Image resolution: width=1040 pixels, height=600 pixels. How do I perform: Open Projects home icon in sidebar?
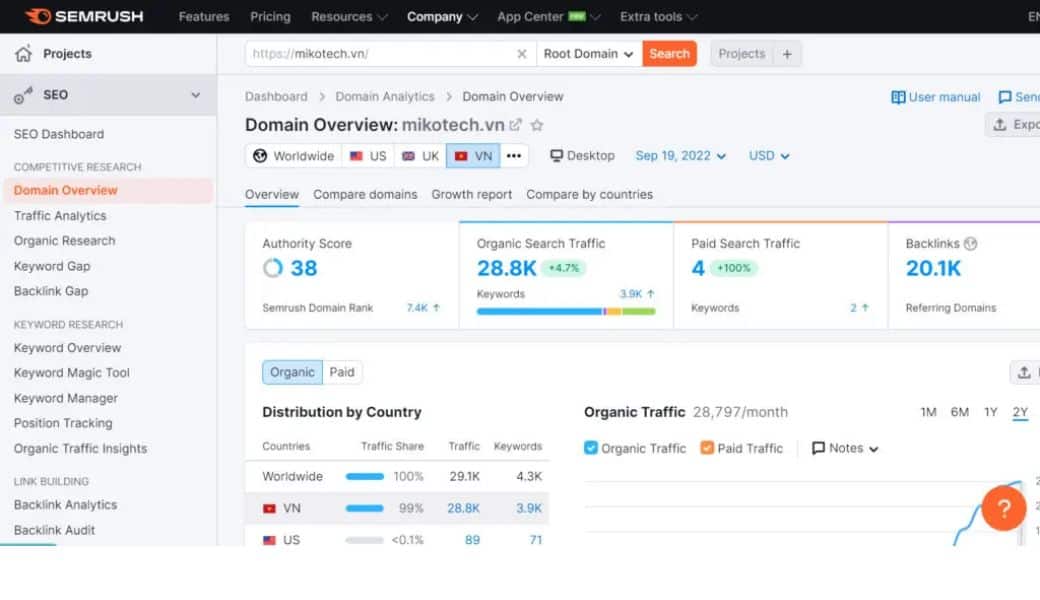[23, 54]
